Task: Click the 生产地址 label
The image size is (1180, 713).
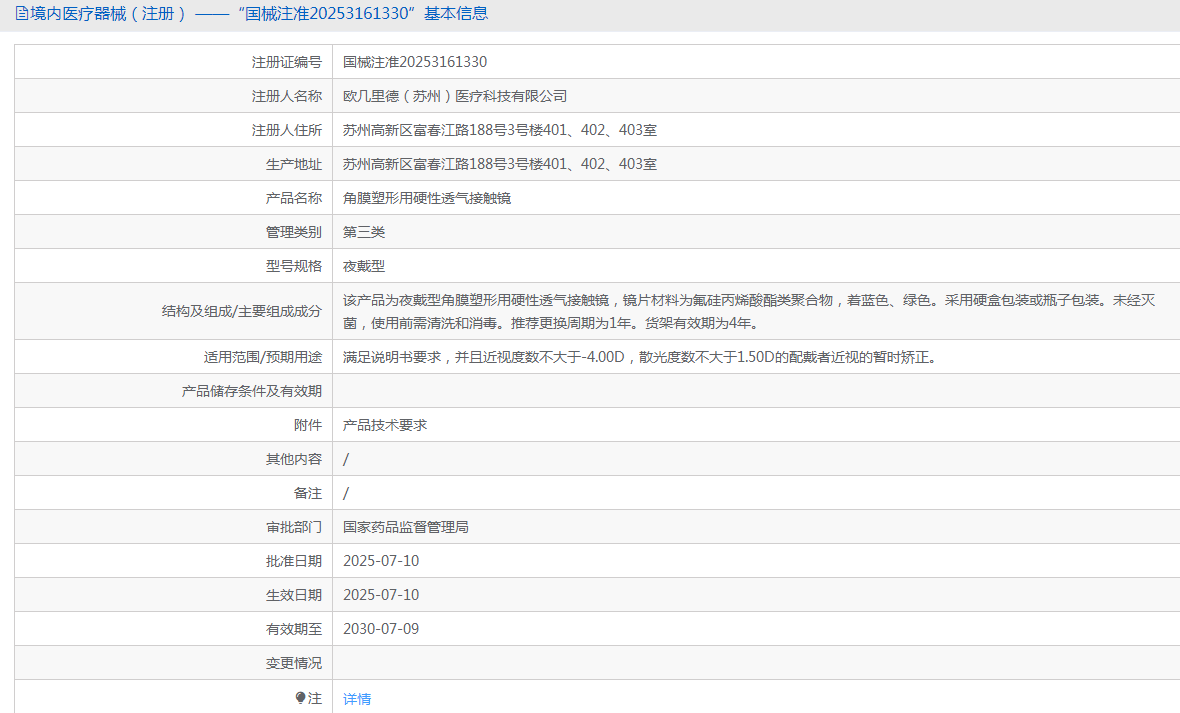Action: click(x=293, y=163)
